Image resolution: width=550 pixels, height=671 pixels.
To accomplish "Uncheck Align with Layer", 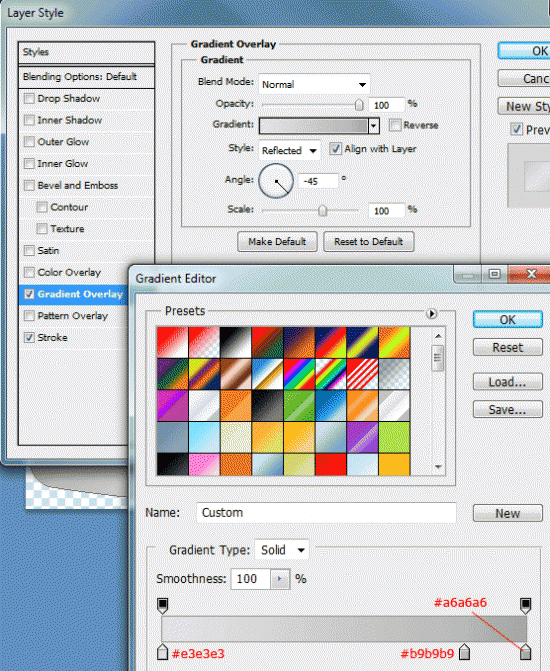I will coord(336,149).
